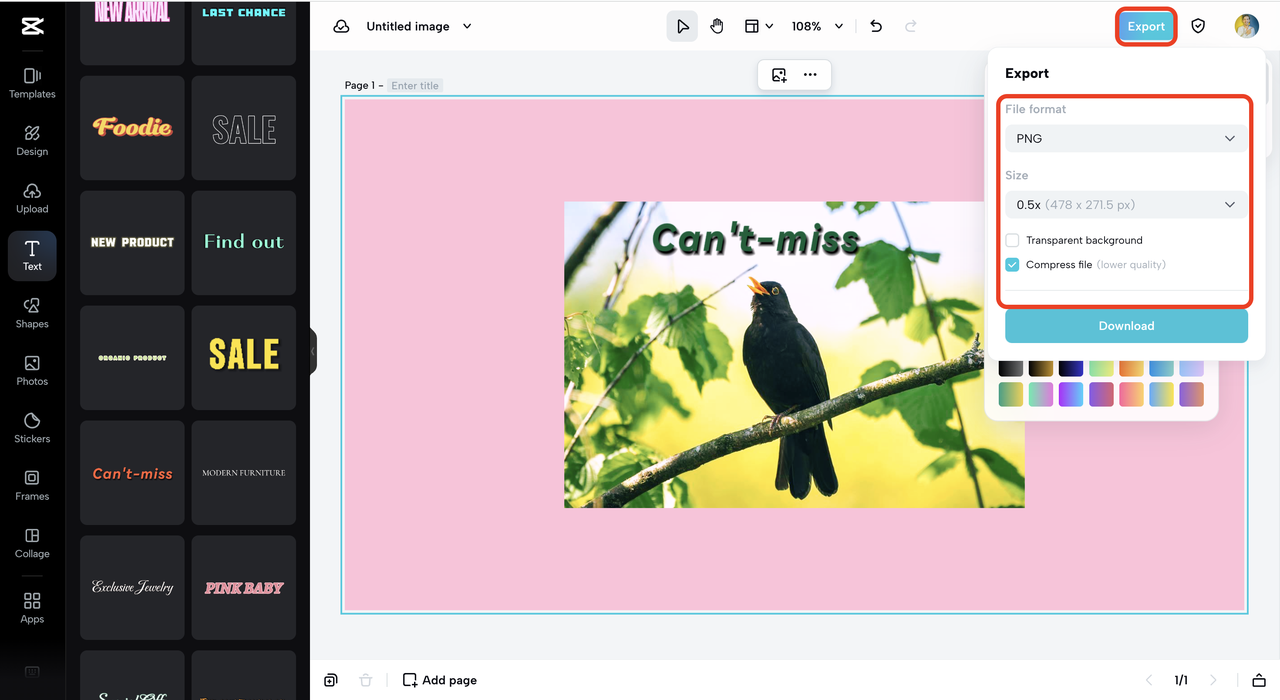This screenshot has height=700, width=1280.
Task: Select the Can't-miss text on canvas
Action: point(756,240)
